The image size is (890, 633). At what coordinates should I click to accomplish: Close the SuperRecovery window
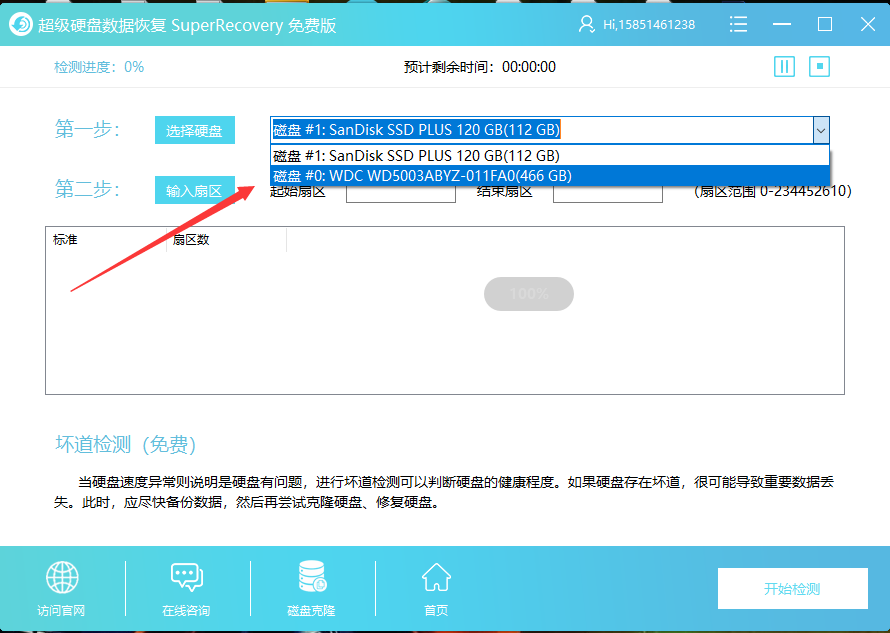pyautogui.click(x=868, y=24)
